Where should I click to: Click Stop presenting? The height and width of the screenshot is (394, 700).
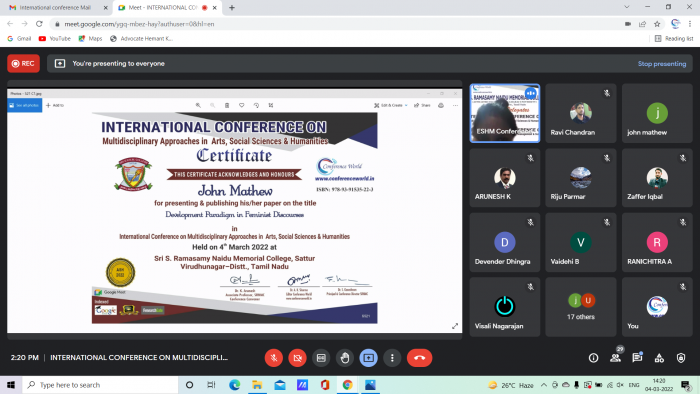662,64
